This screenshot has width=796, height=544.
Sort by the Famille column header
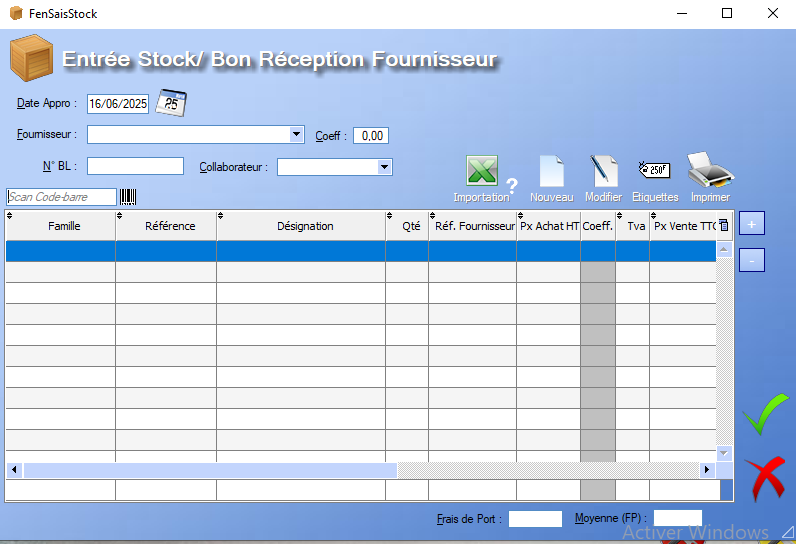64,226
